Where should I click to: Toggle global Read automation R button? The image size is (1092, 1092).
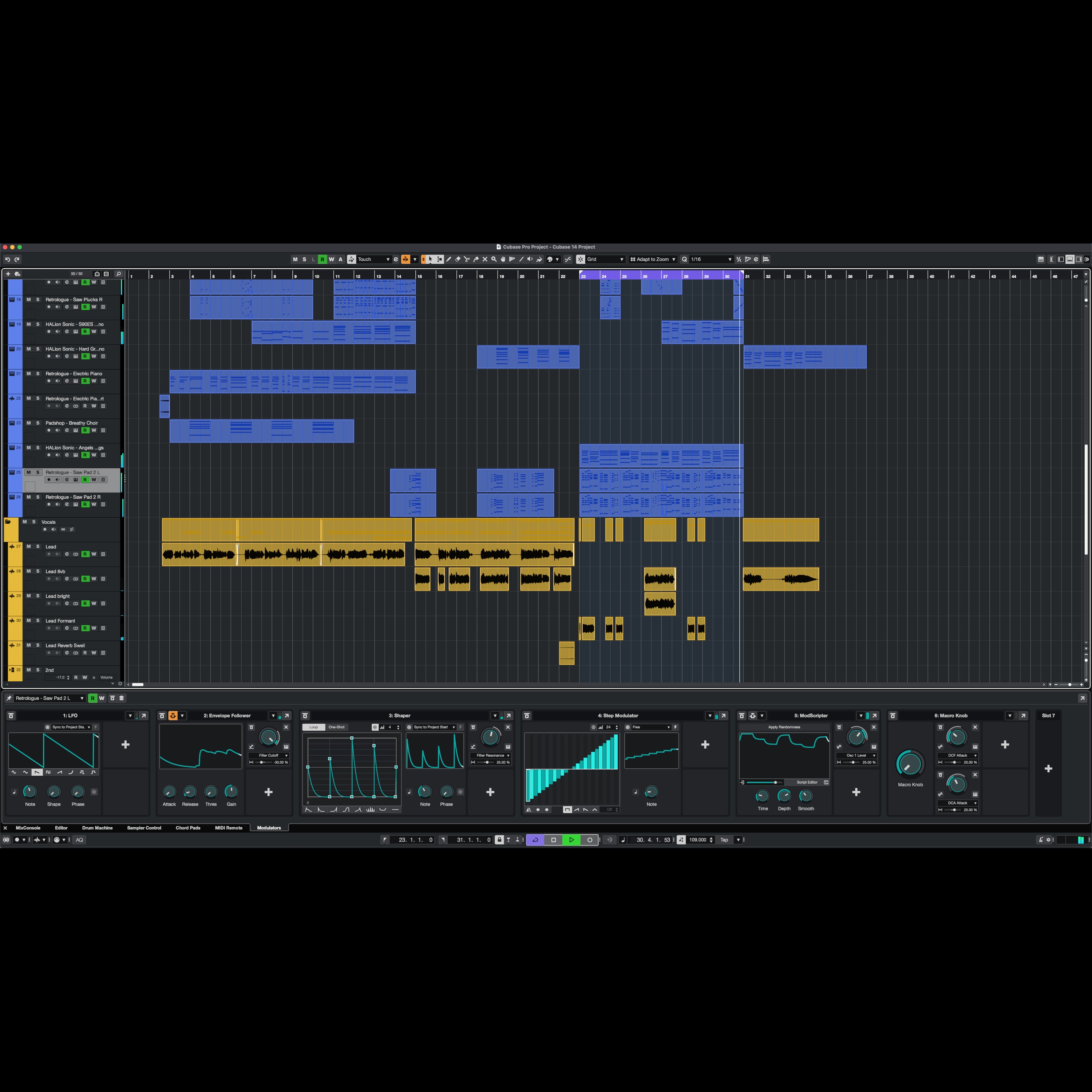pyautogui.click(x=322, y=260)
